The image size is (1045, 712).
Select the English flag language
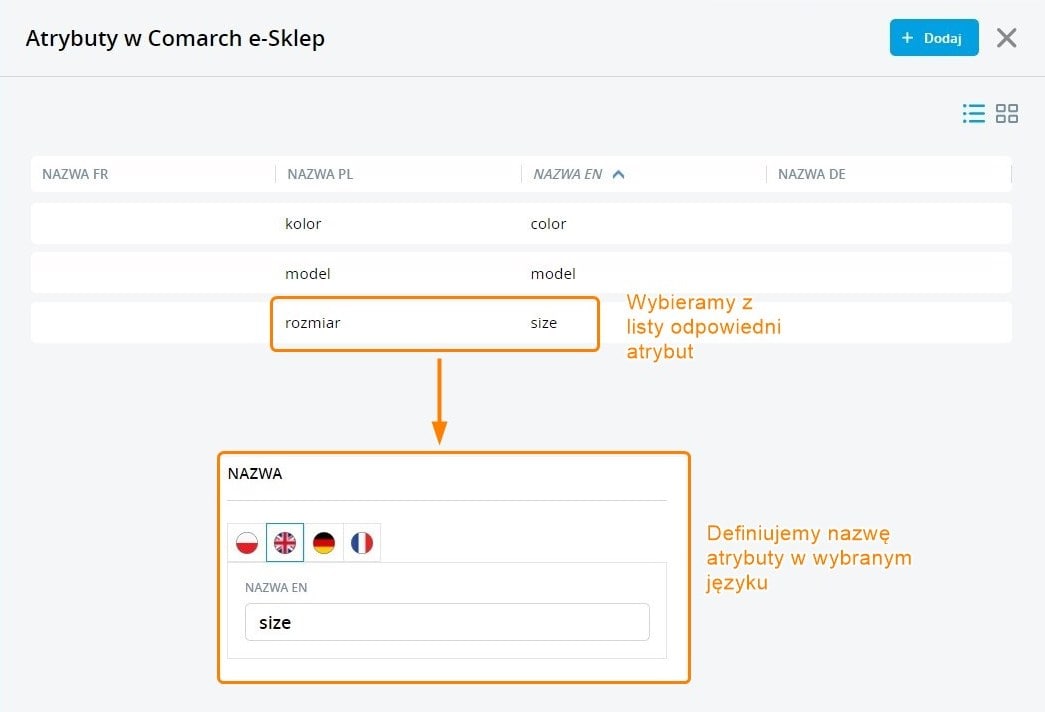(x=285, y=543)
